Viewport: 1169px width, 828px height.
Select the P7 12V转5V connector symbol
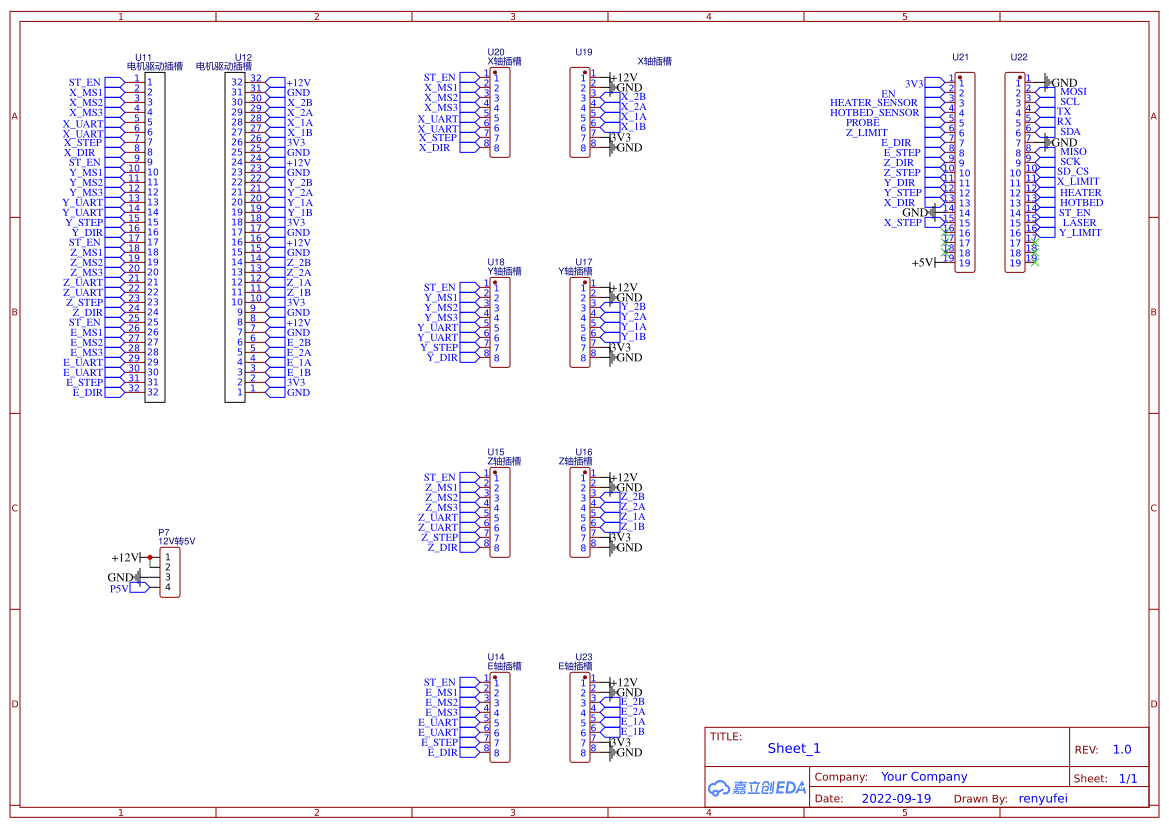(x=169, y=572)
